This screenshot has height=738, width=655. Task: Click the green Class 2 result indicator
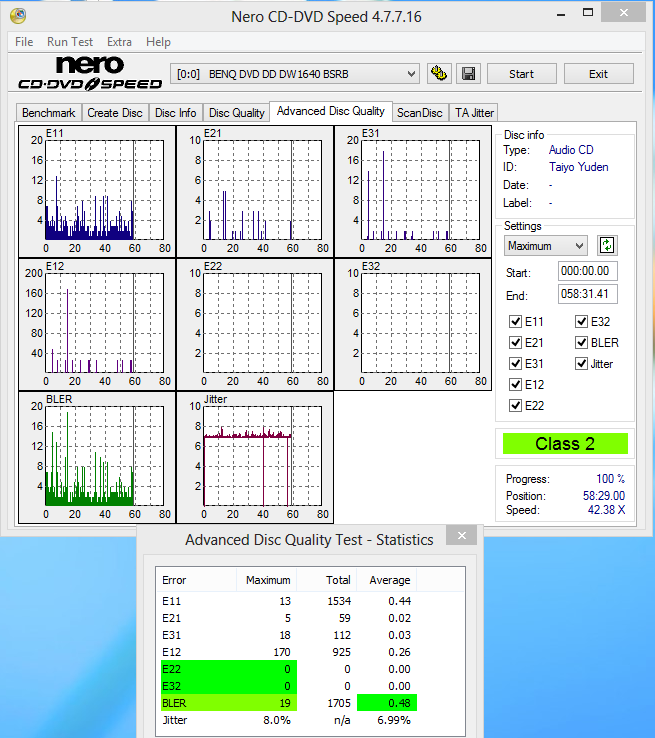tap(565, 444)
